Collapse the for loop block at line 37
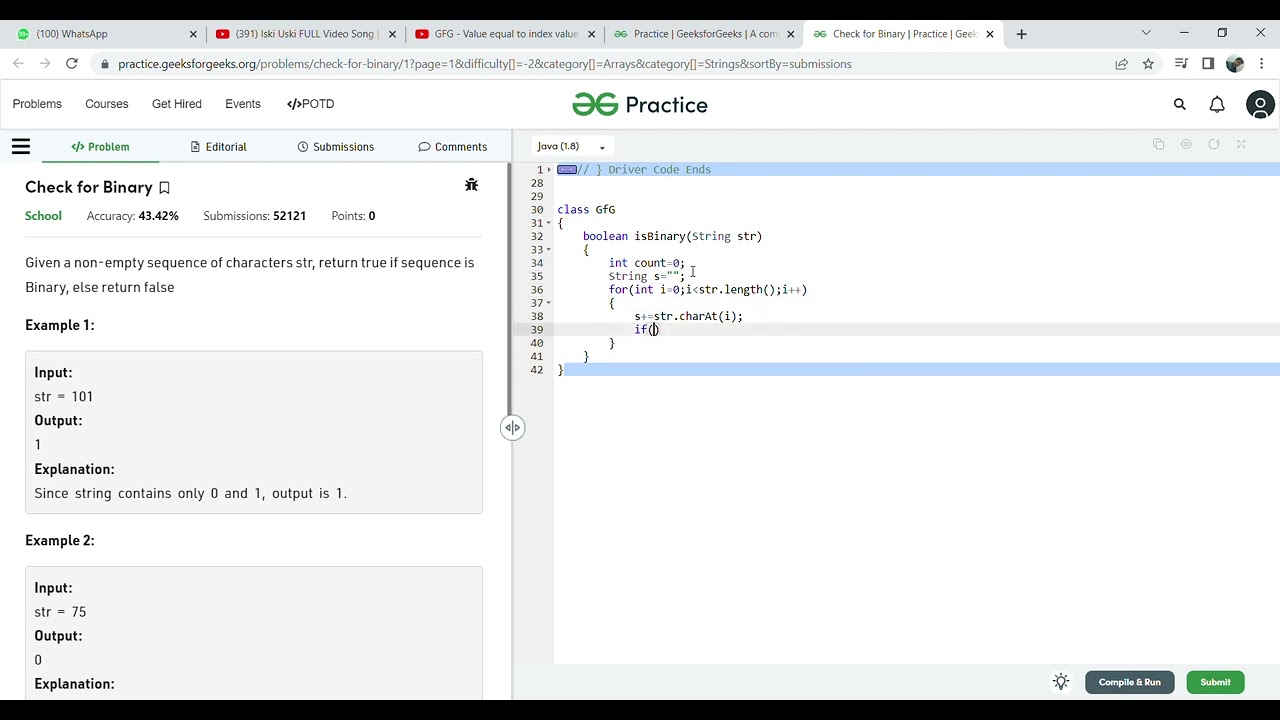Image resolution: width=1280 pixels, height=720 pixels. [x=549, y=303]
